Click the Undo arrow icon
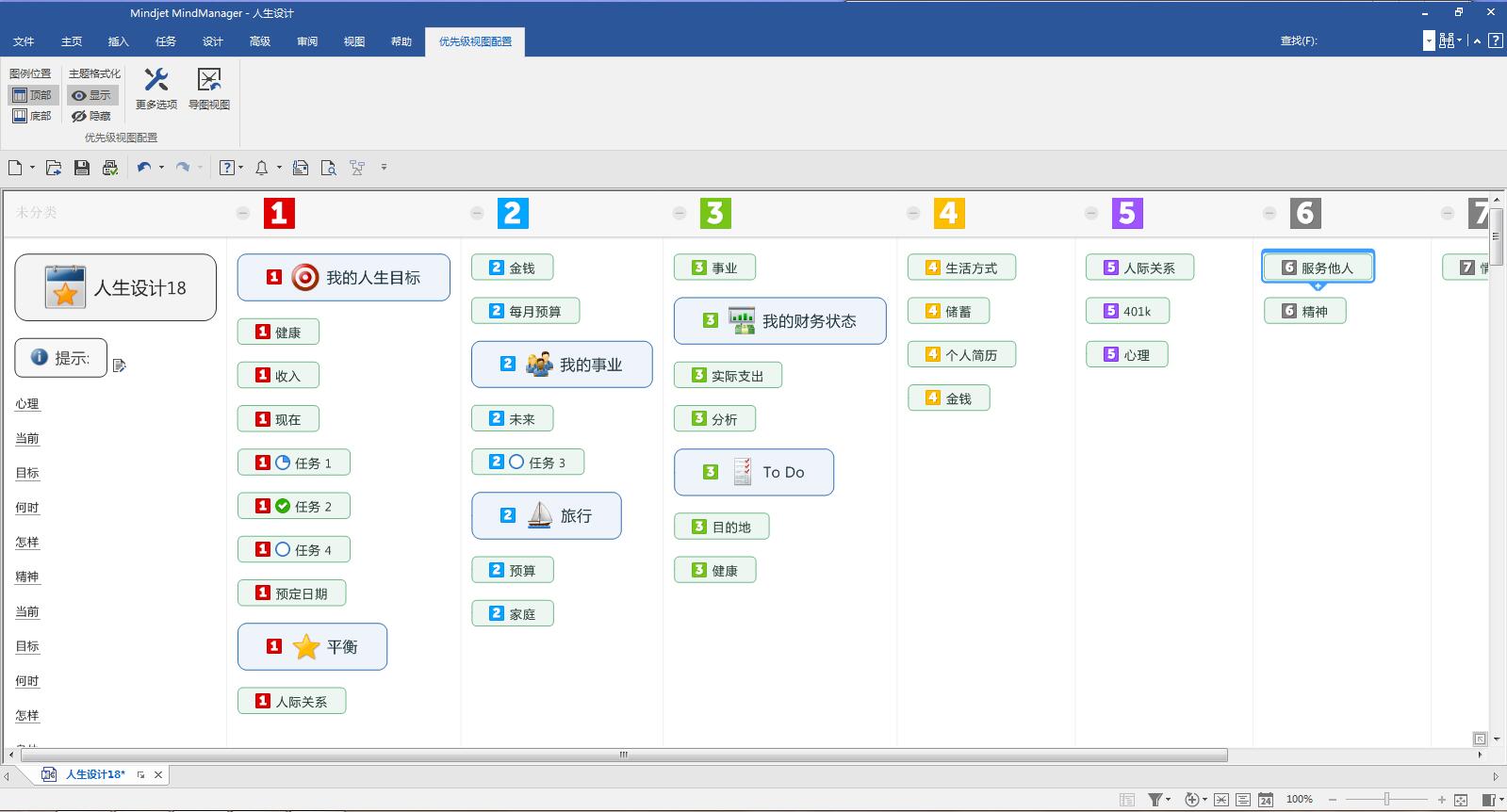Screen dimensions: 1507x812 coord(143,168)
